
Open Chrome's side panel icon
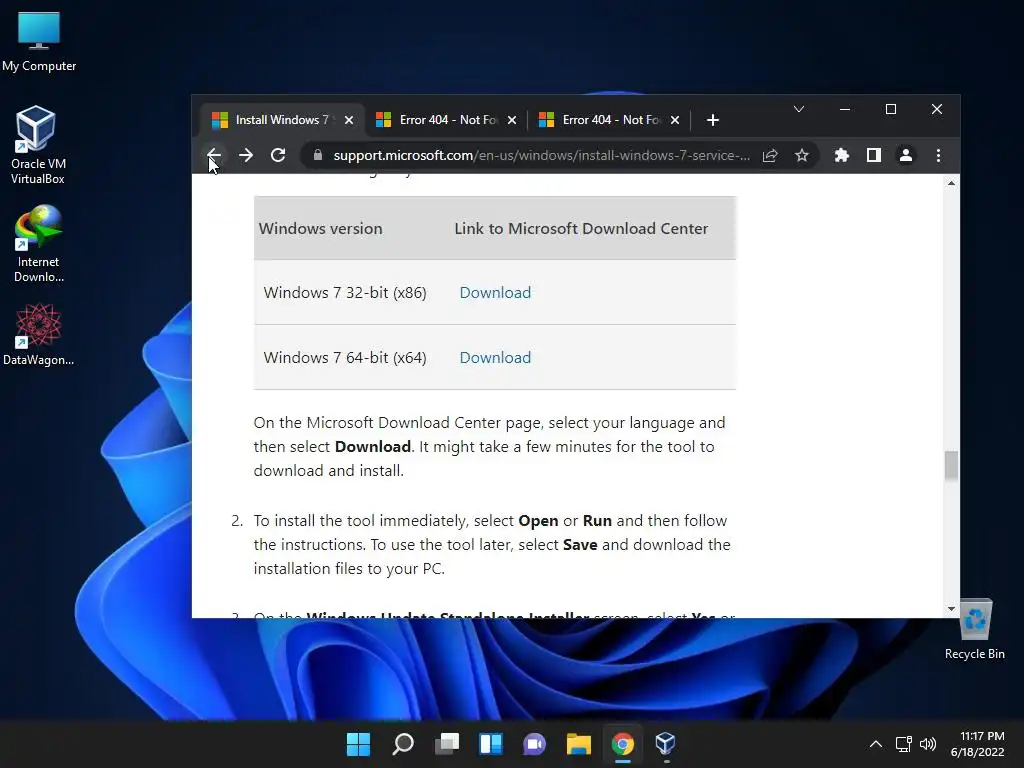874,155
